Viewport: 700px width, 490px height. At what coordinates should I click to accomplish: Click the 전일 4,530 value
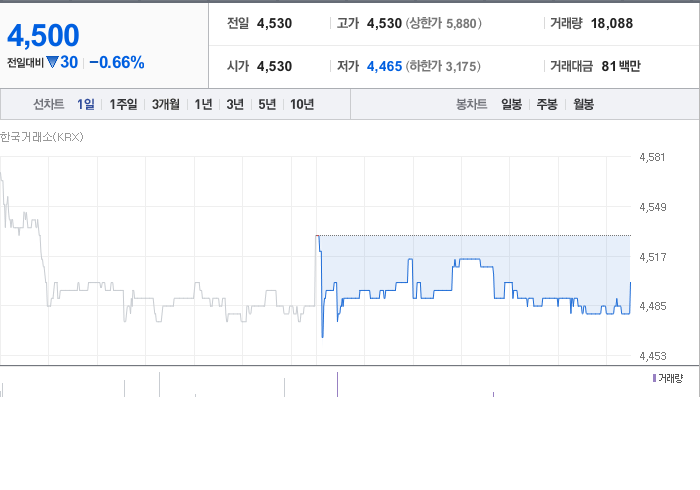click(275, 23)
